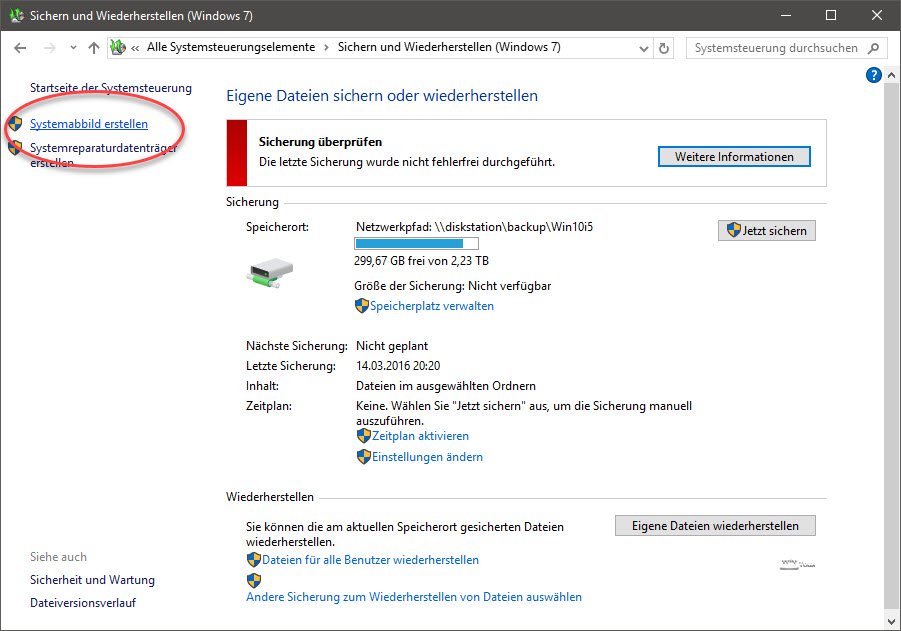Click Systemabbild erstellen link
Screen dimensions: 901x631
click(88, 124)
